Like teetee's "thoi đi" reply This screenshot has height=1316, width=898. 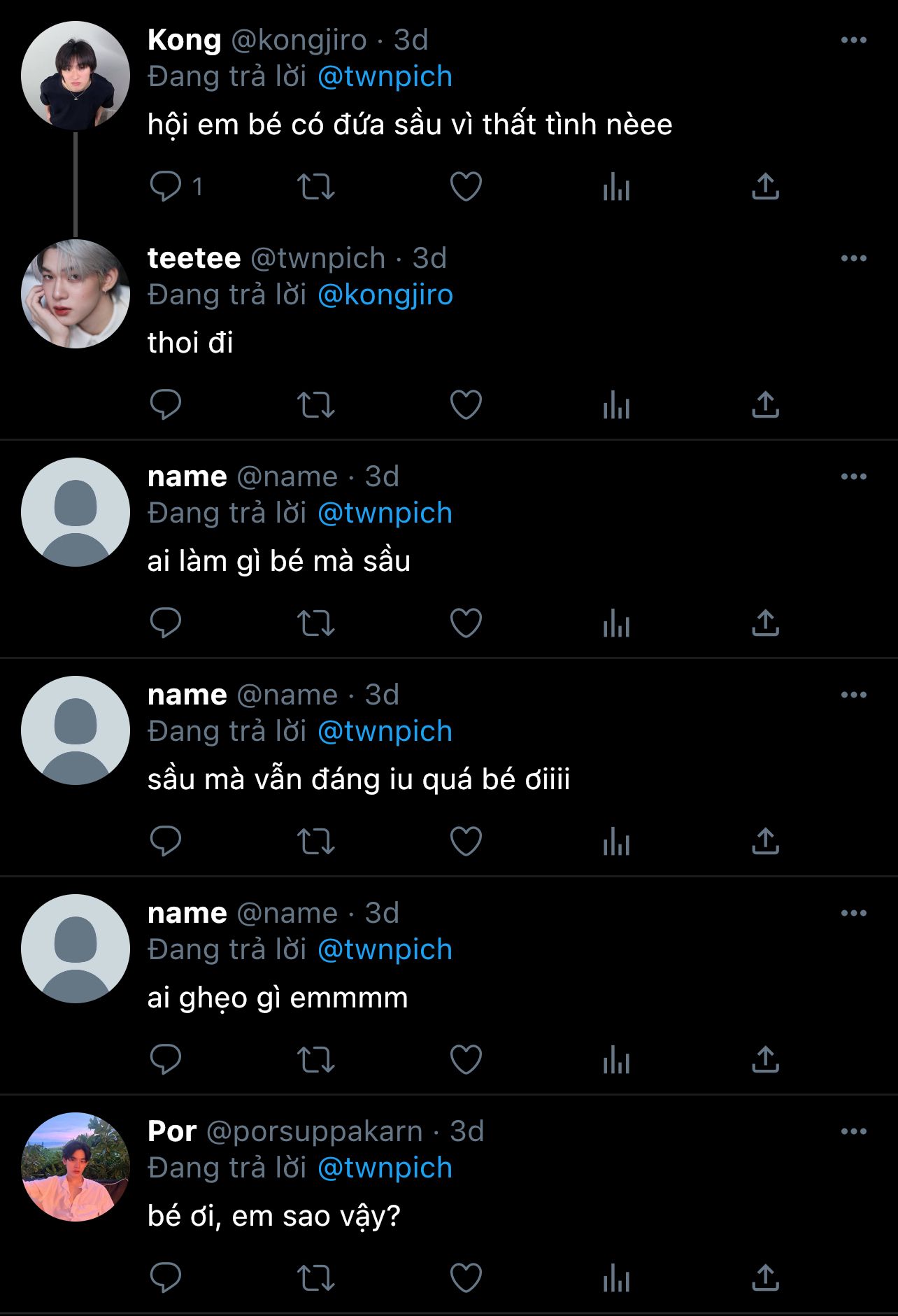[466, 405]
